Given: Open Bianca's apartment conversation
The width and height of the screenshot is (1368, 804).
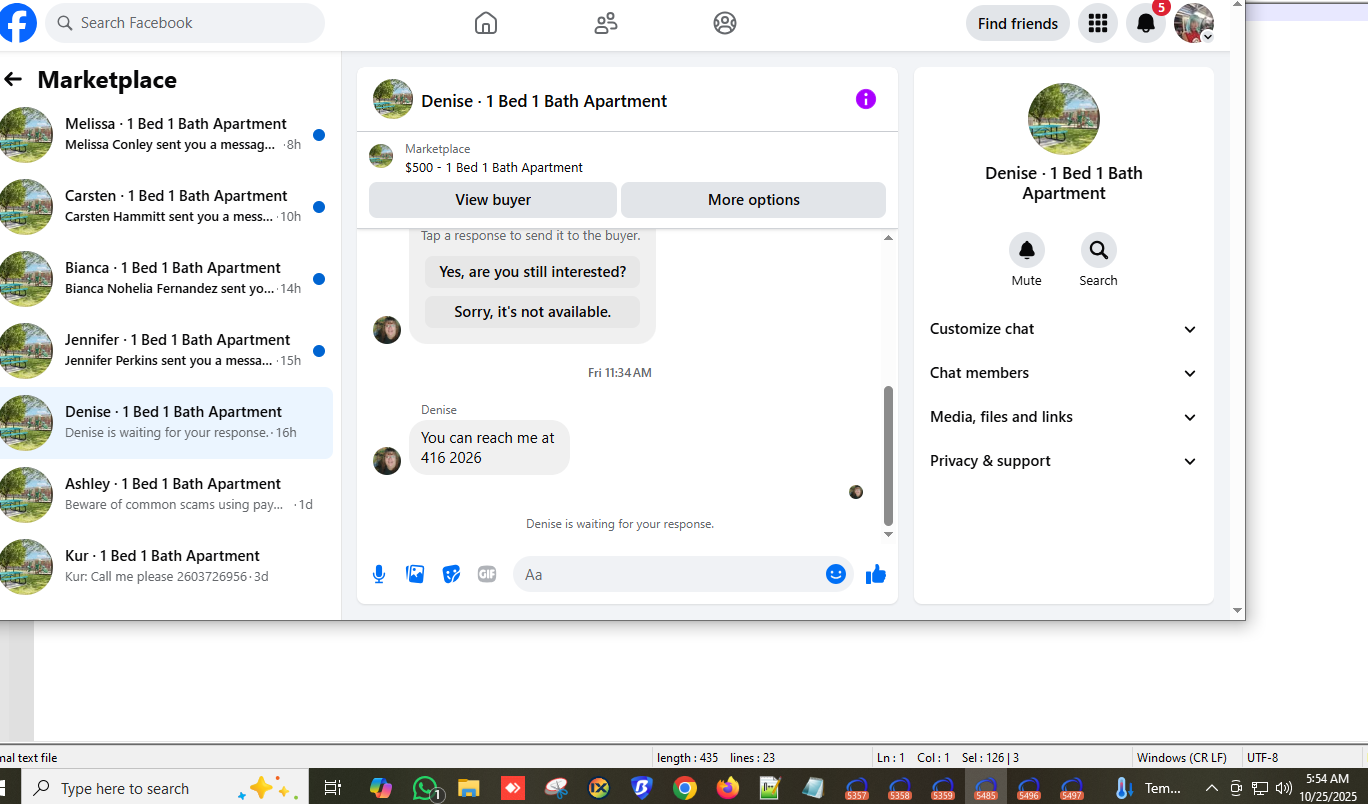Looking at the screenshot, I should point(164,279).
